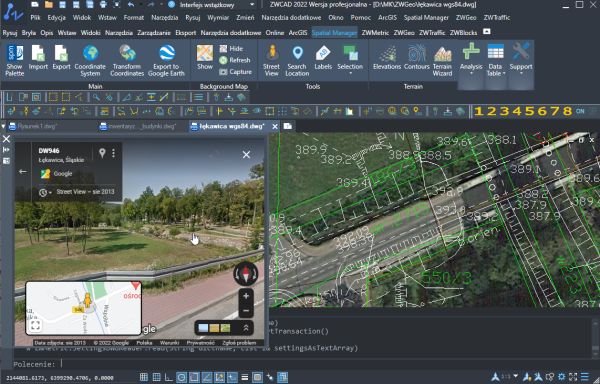Click yellow number 5 toolbar button
The width and height of the screenshot is (600, 384).
coord(530,111)
